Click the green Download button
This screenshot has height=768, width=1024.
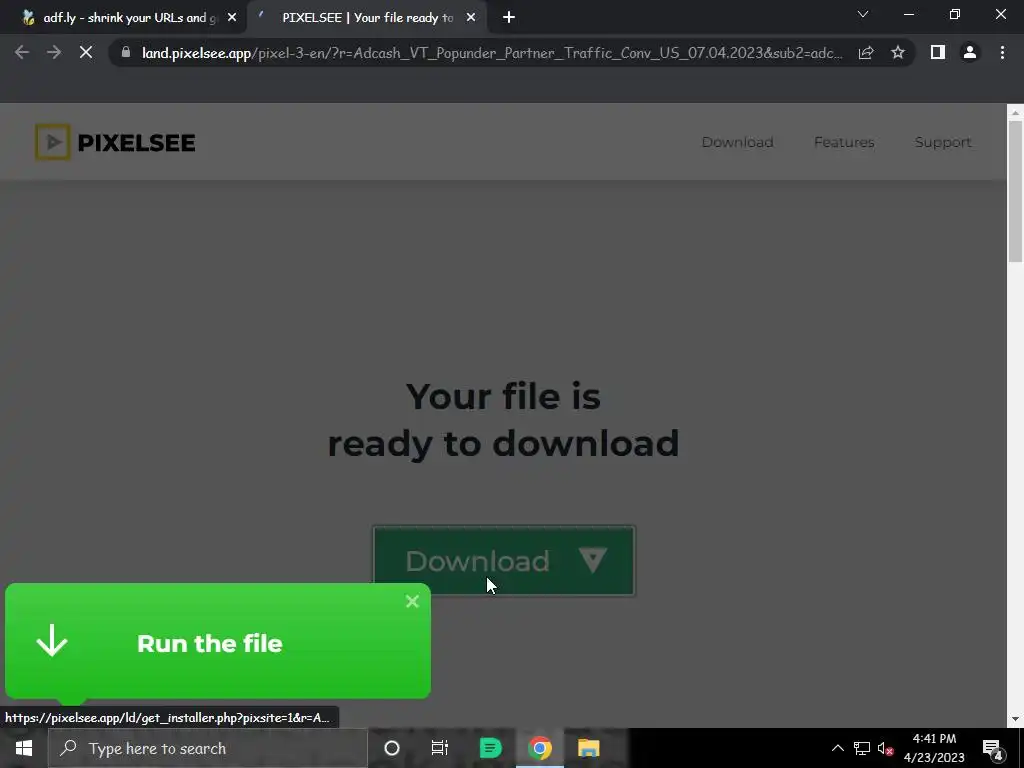(x=504, y=560)
